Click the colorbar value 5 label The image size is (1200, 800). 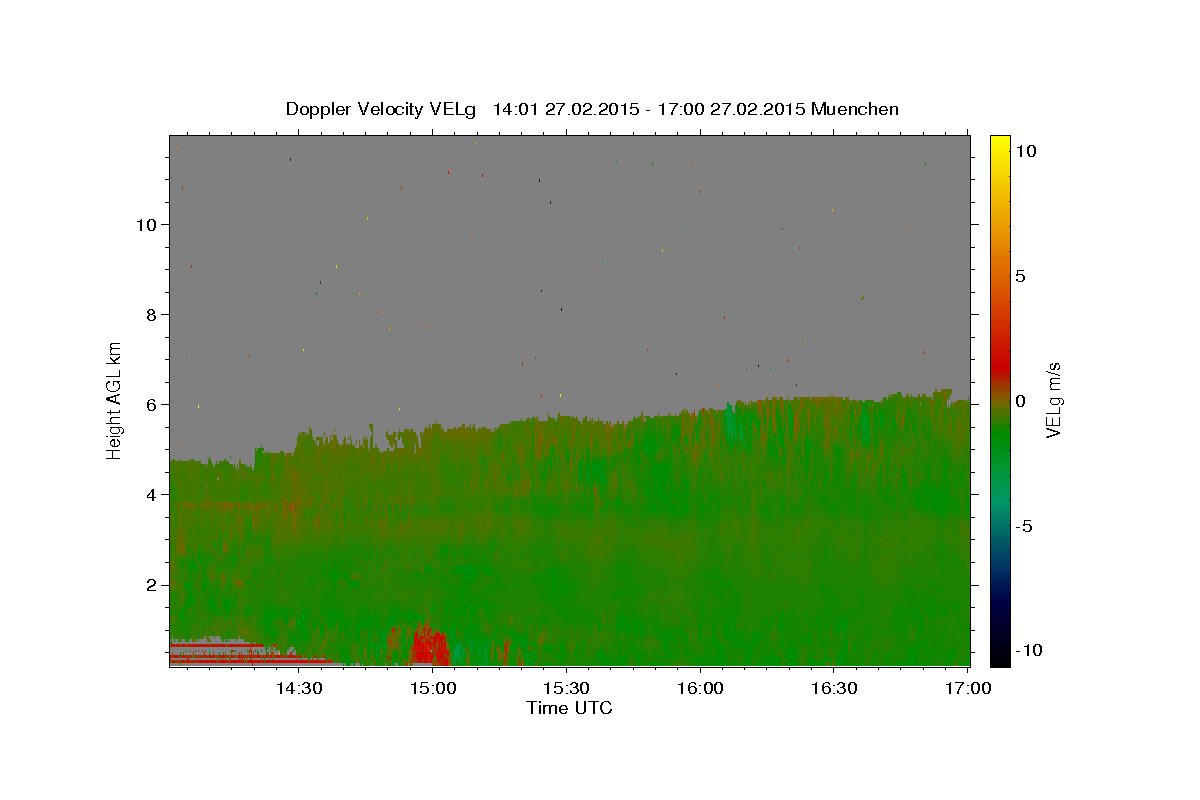point(1020,276)
